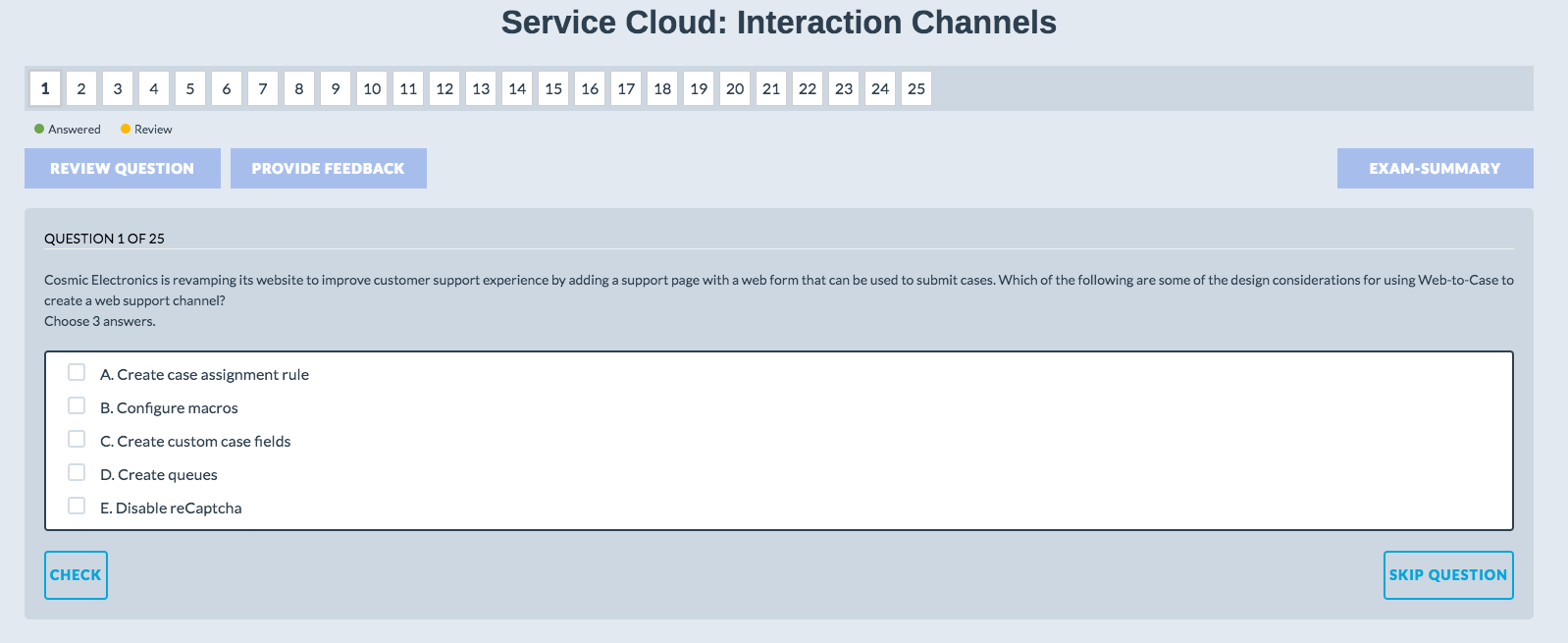Click the CHECK button
The width and height of the screenshot is (1568, 643).
(x=76, y=575)
